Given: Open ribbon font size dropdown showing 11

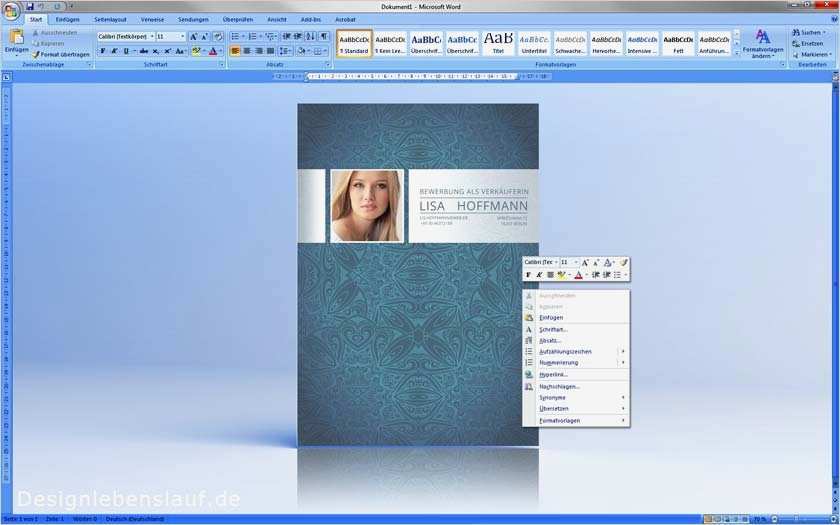Looking at the screenshot, I should (x=183, y=37).
